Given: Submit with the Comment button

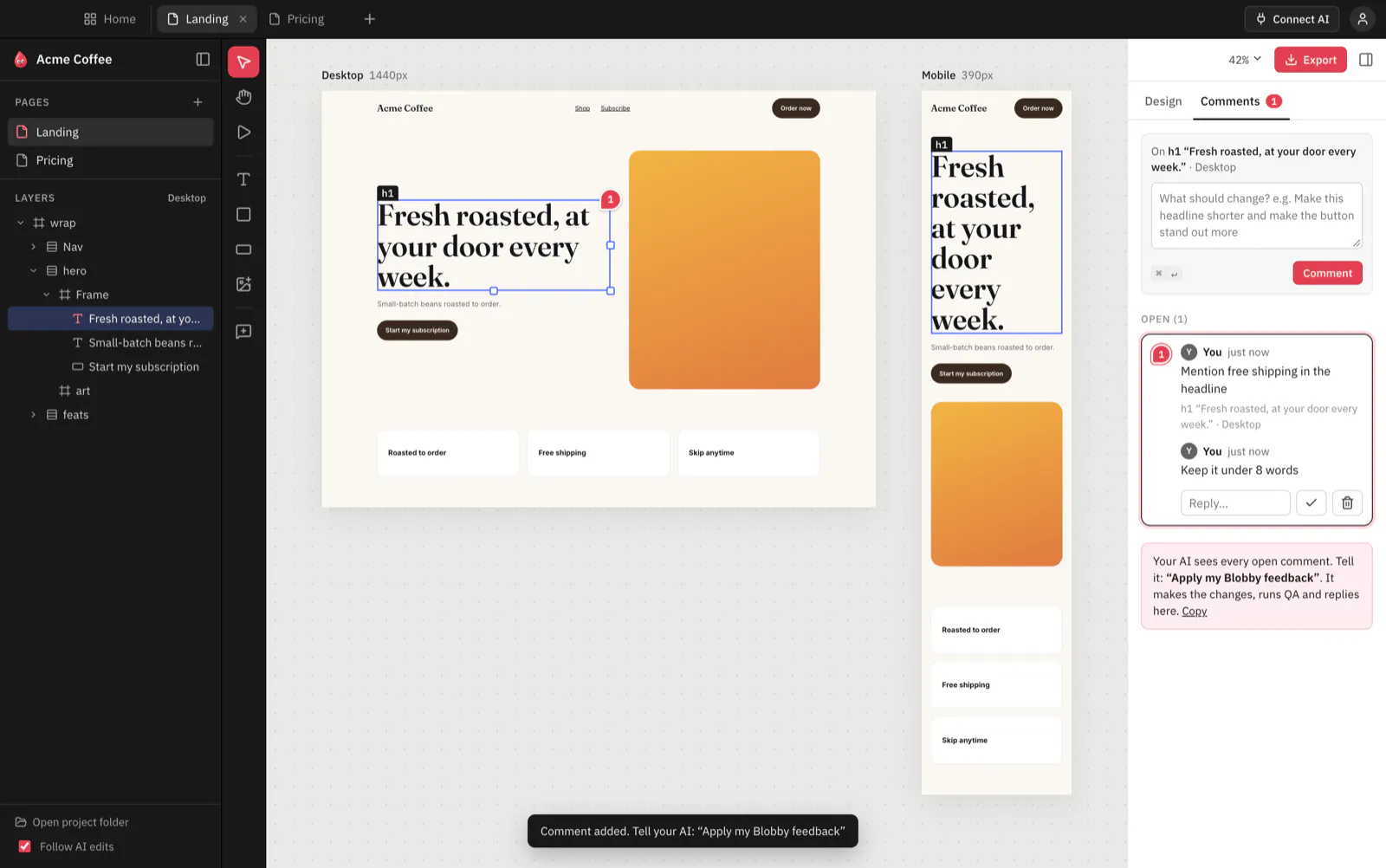Looking at the screenshot, I should tap(1328, 273).
